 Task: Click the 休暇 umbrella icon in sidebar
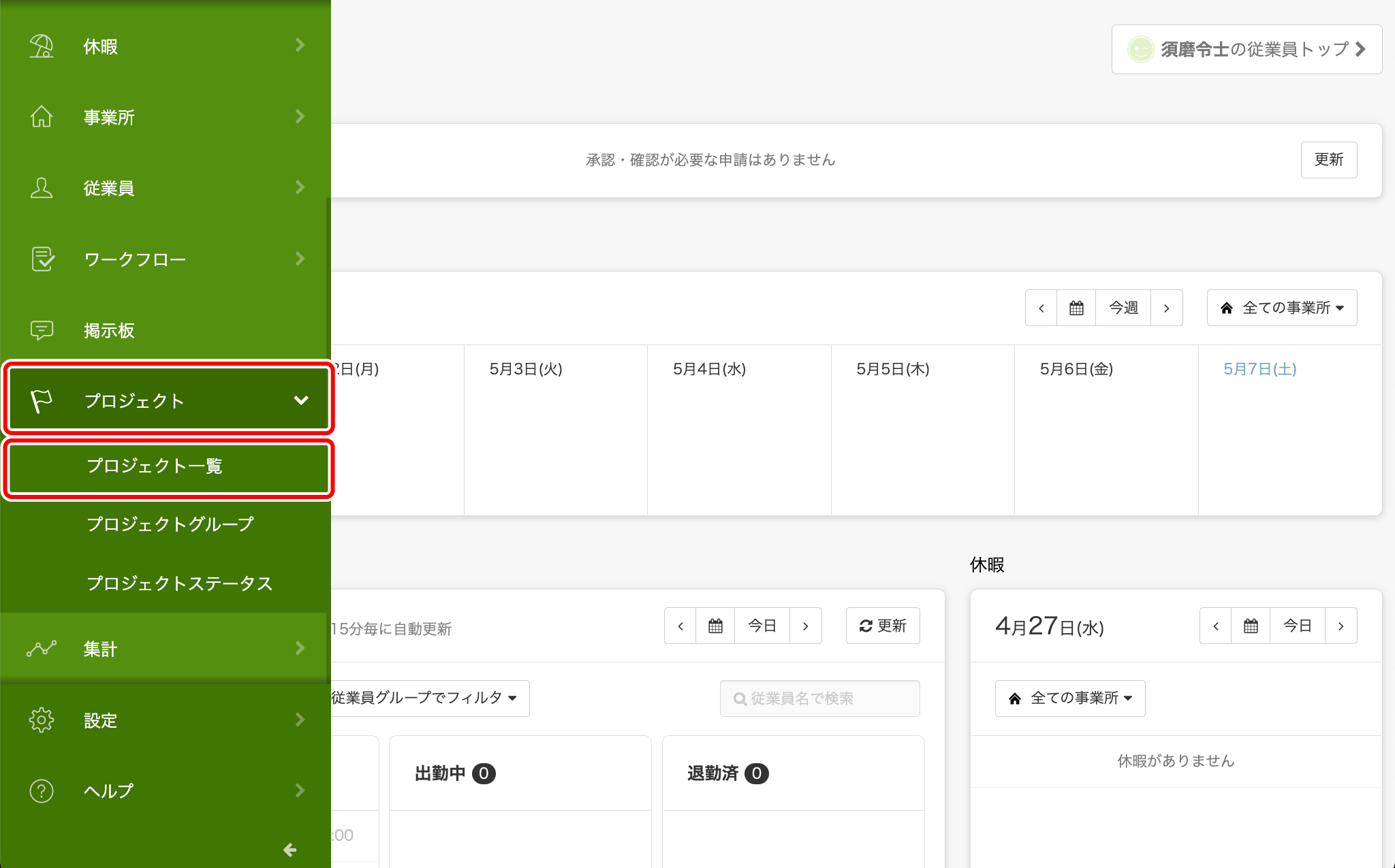pos(42,46)
